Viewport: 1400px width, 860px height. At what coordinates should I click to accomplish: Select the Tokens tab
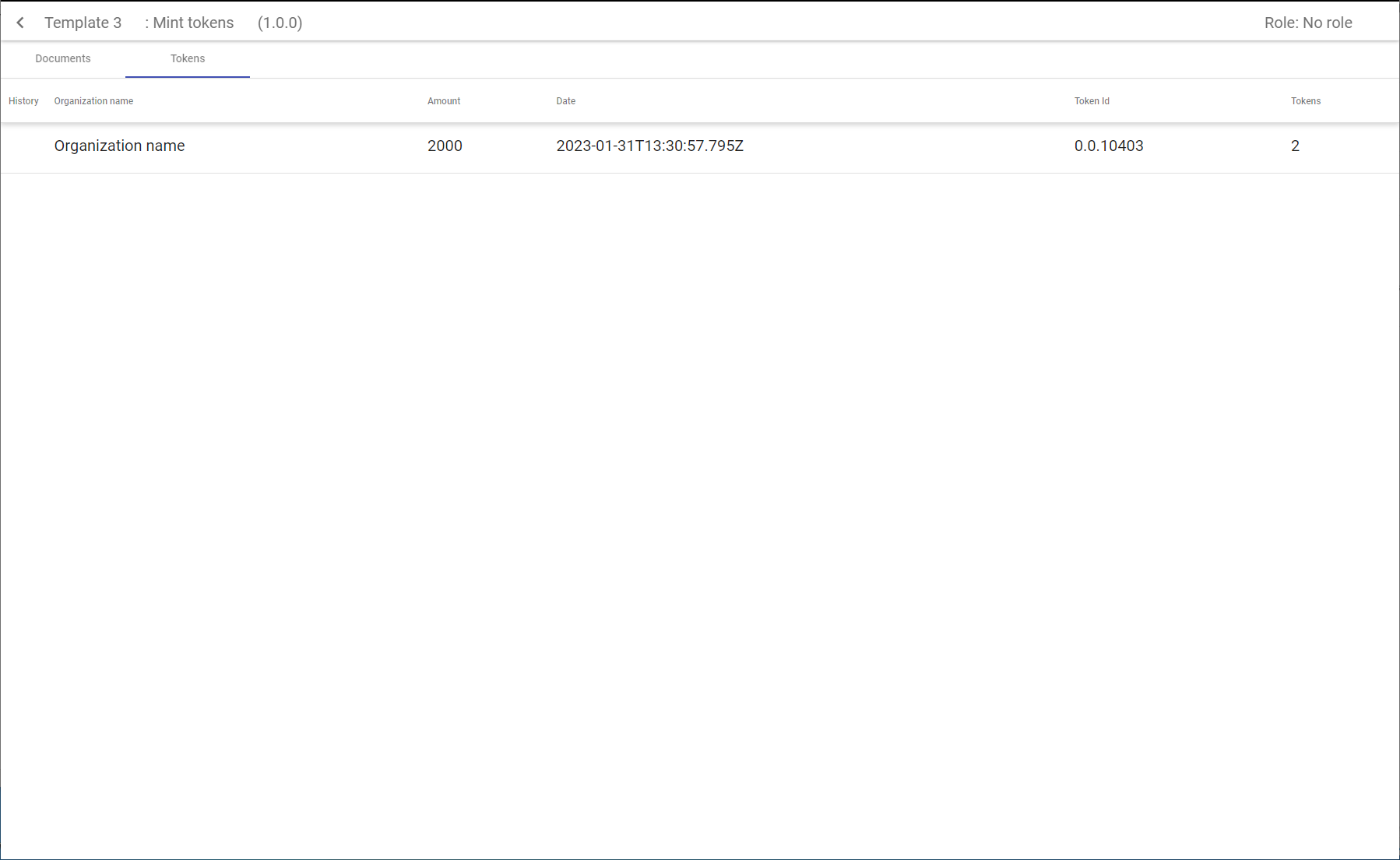188,58
